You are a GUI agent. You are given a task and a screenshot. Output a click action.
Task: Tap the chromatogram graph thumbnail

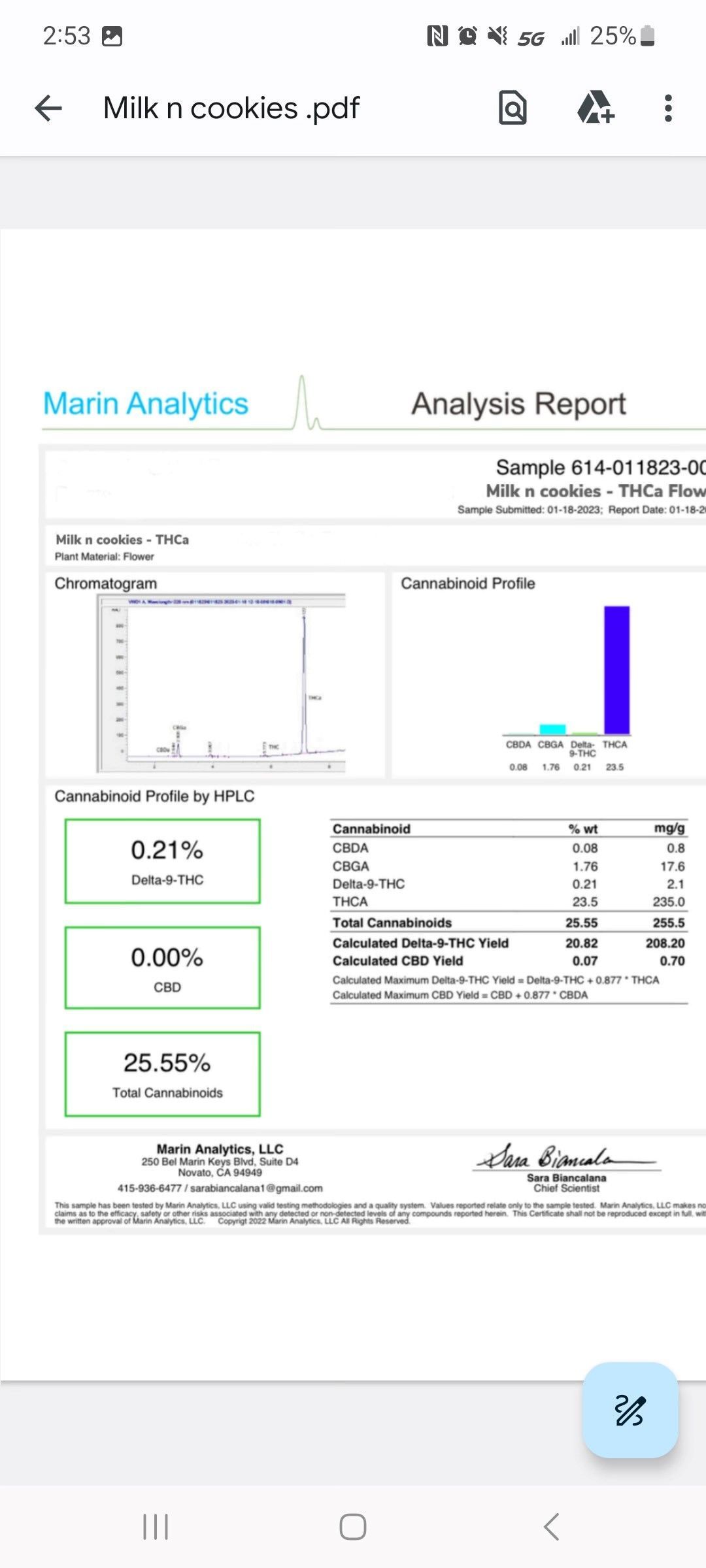pyautogui.click(x=222, y=683)
